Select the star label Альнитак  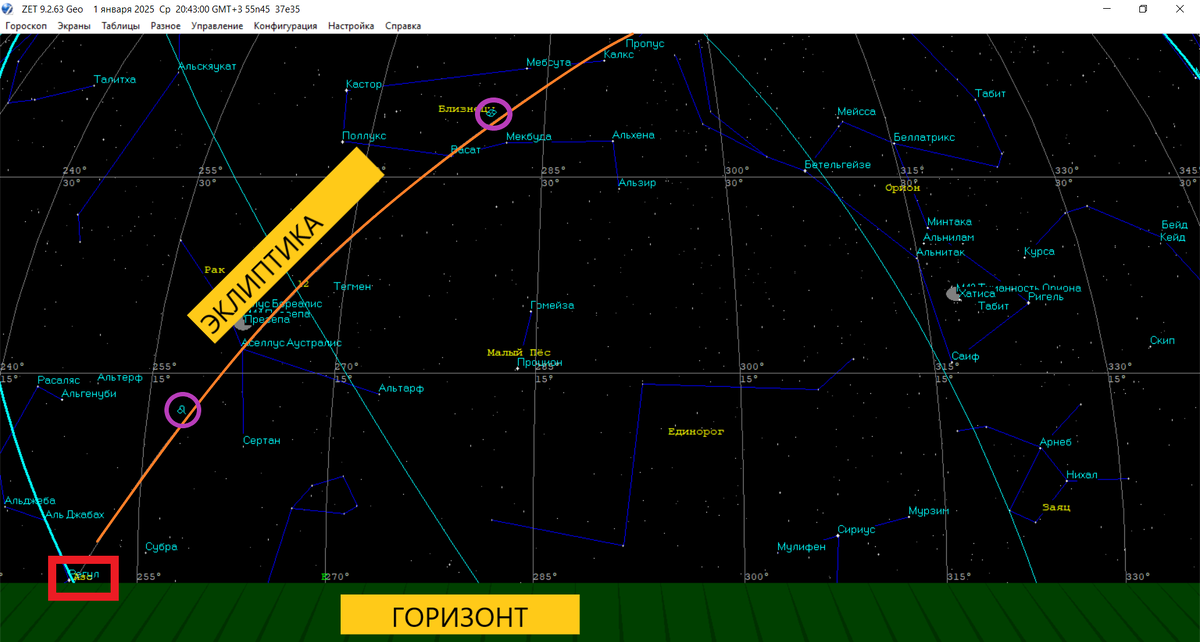click(941, 252)
